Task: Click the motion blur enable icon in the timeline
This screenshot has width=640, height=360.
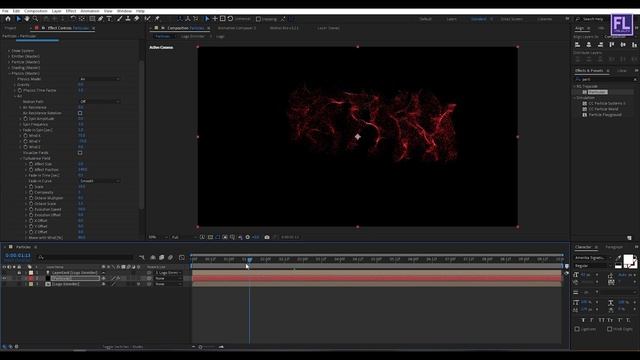Action: click(170, 257)
